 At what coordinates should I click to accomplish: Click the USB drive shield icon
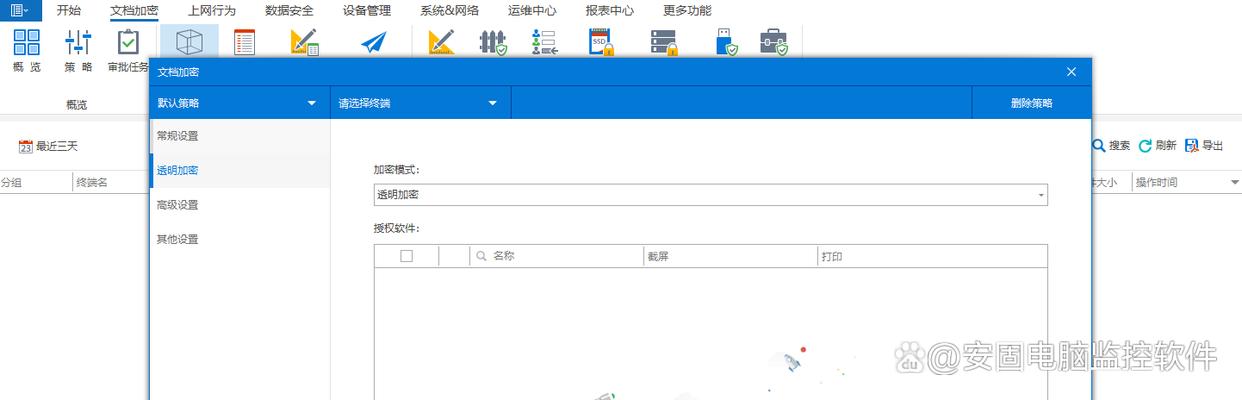point(727,42)
